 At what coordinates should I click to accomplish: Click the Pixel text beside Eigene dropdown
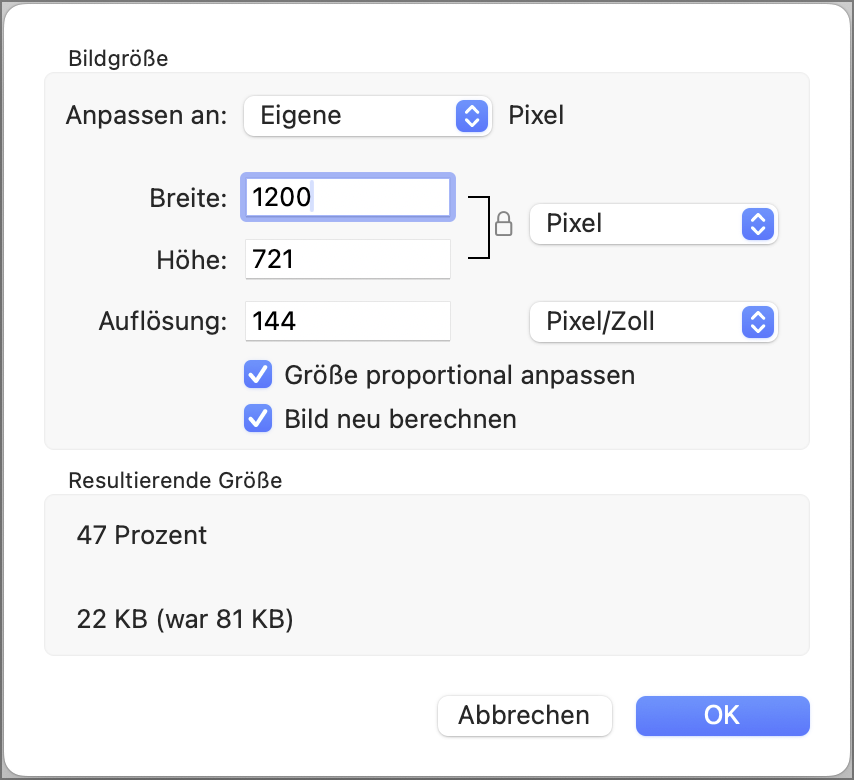[x=536, y=116]
